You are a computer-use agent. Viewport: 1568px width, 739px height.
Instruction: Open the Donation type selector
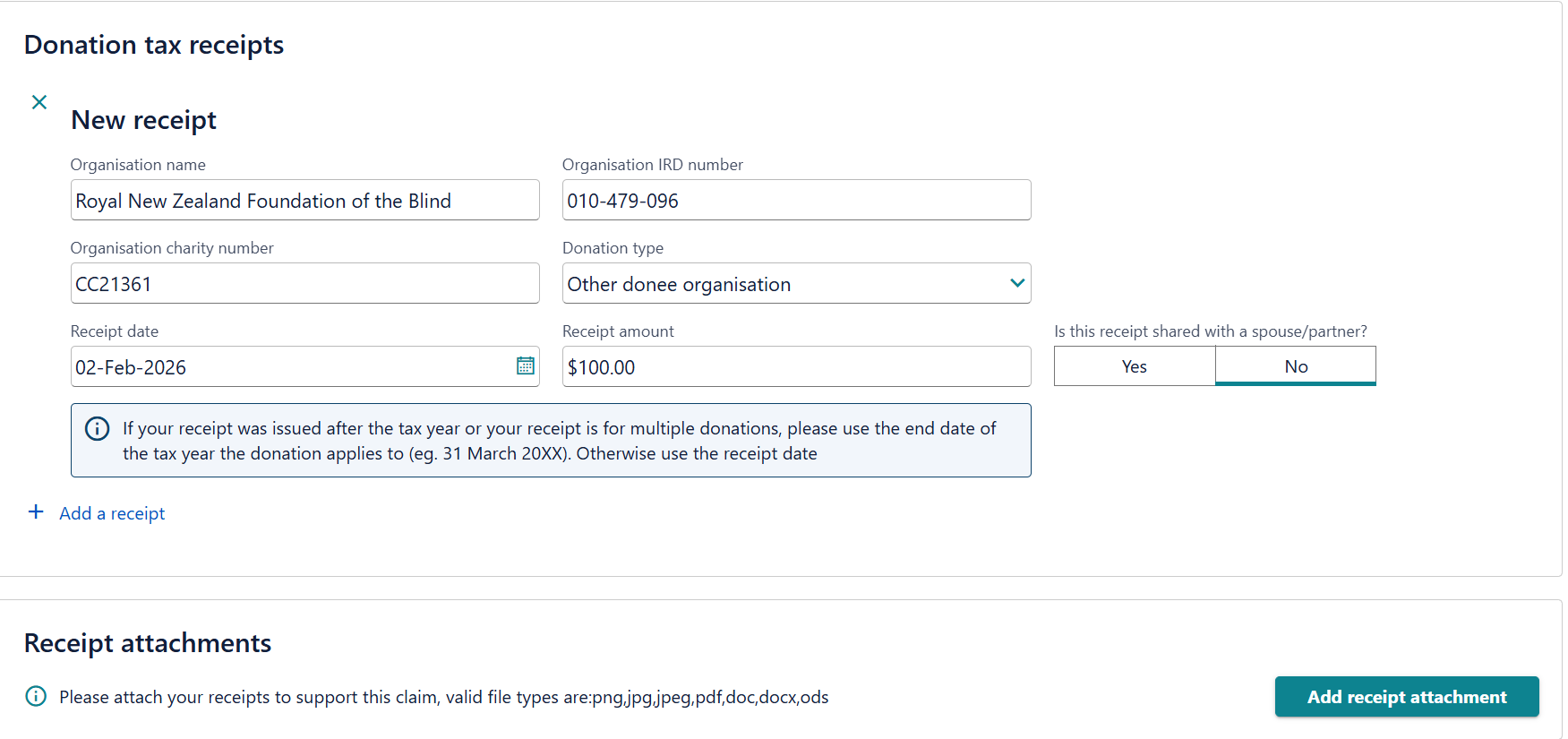tap(796, 282)
